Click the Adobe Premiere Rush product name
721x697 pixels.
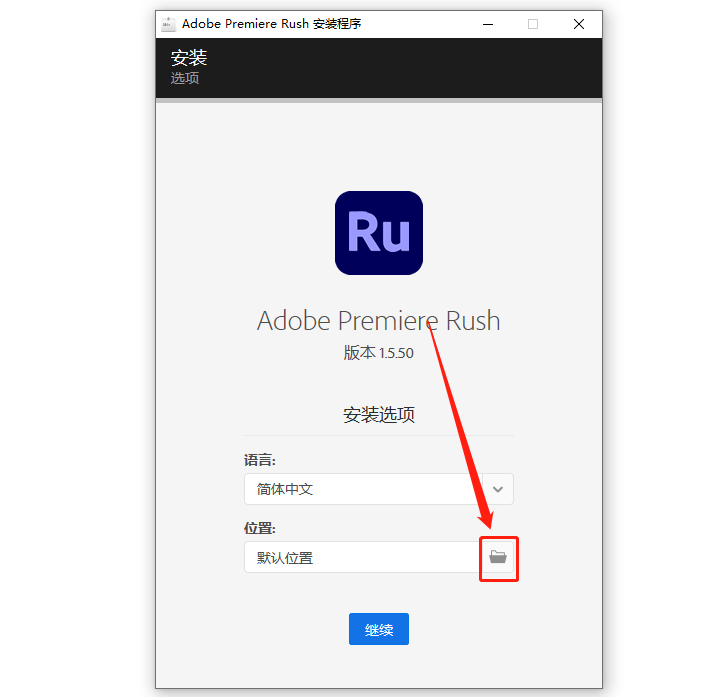coord(378,320)
